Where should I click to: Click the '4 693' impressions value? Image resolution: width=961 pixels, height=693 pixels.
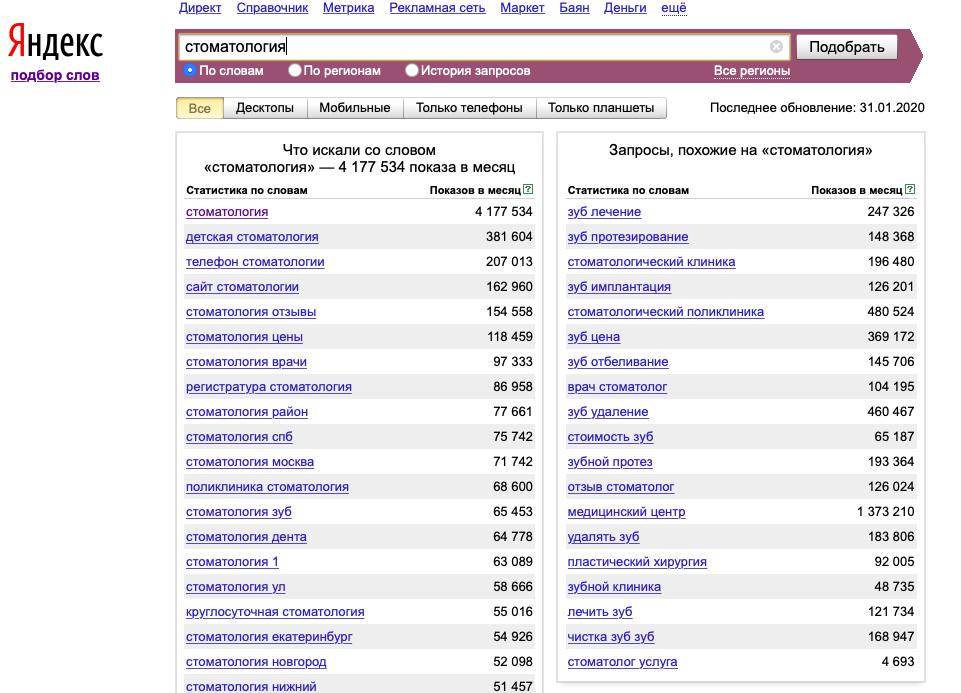click(x=898, y=662)
